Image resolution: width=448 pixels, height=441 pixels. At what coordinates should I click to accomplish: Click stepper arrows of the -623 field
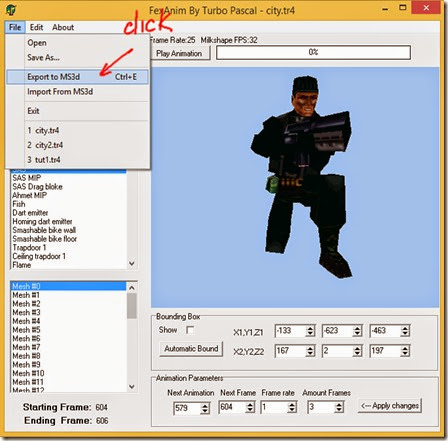pyautogui.click(x=357, y=331)
